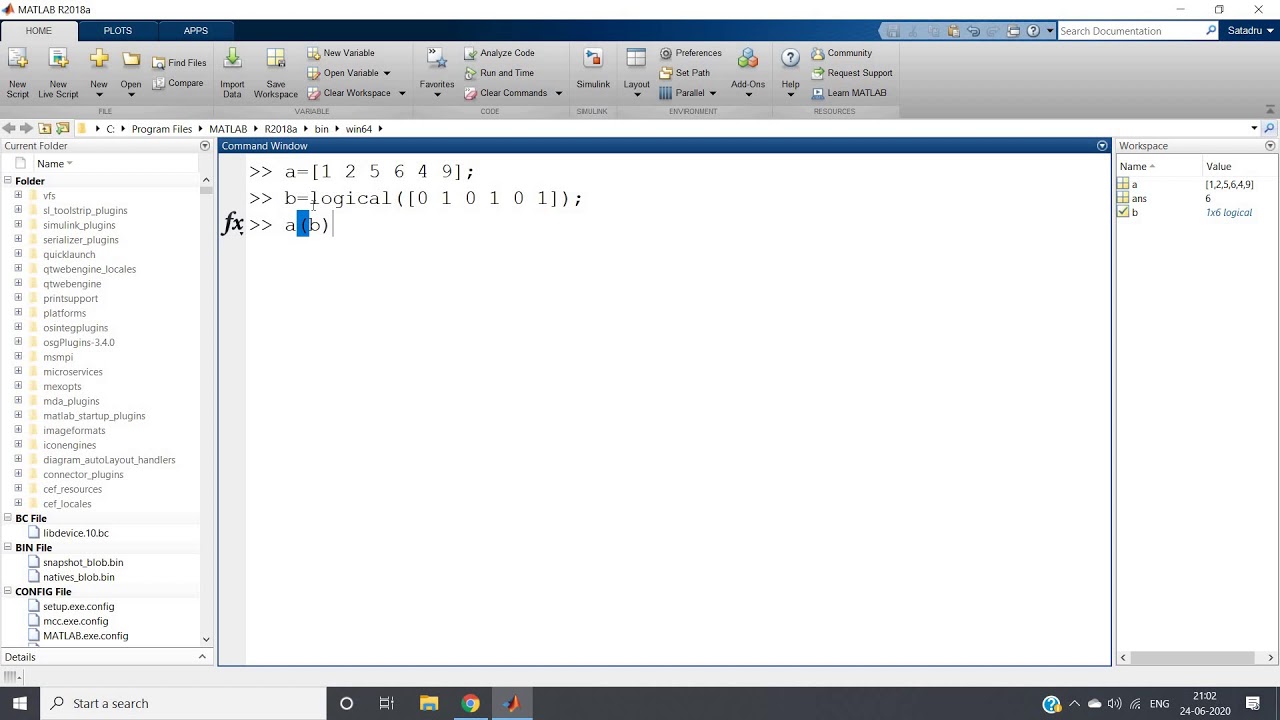Viewport: 1280px width, 720px height.
Task: Run Analyze Code
Action: [x=498, y=53]
